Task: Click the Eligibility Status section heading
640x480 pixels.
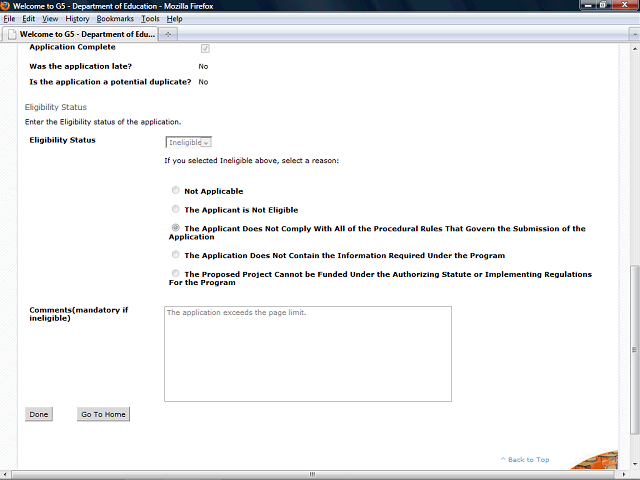Action: pos(56,107)
